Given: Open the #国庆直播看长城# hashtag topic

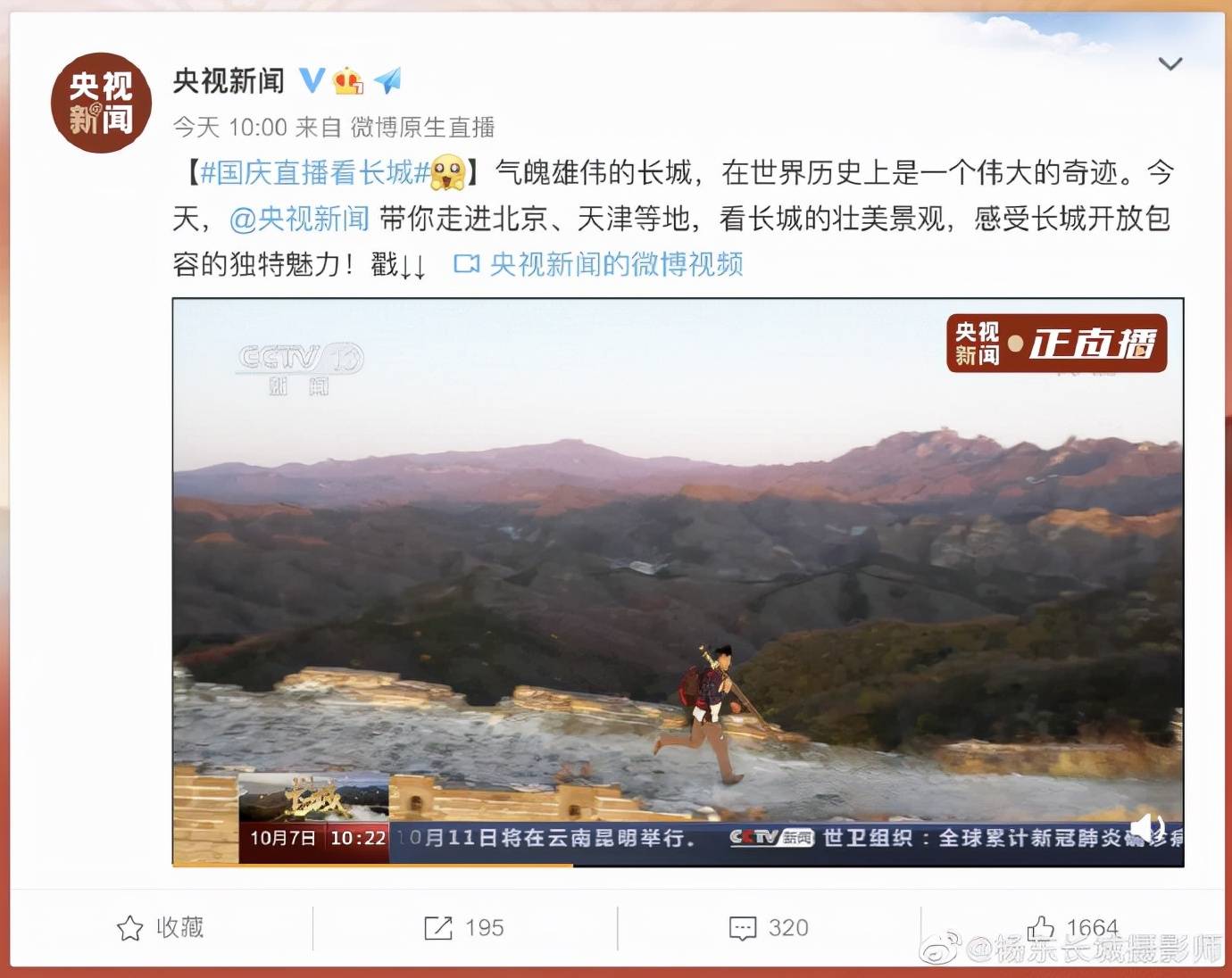Looking at the screenshot, I should coord(316,172).
